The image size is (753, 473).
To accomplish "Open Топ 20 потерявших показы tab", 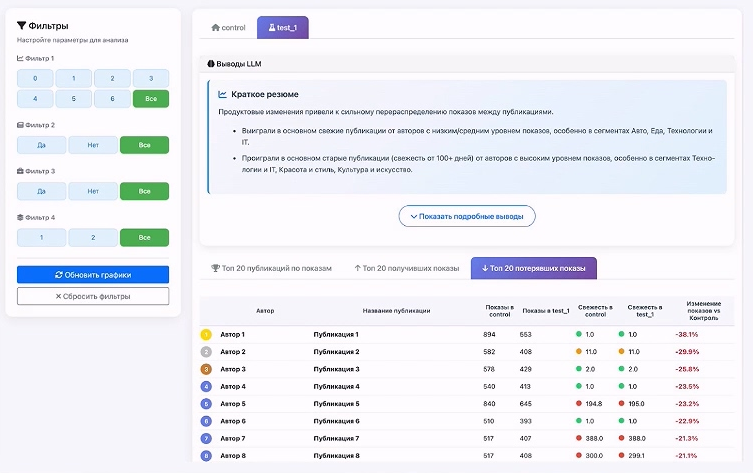I will (534, 268).
